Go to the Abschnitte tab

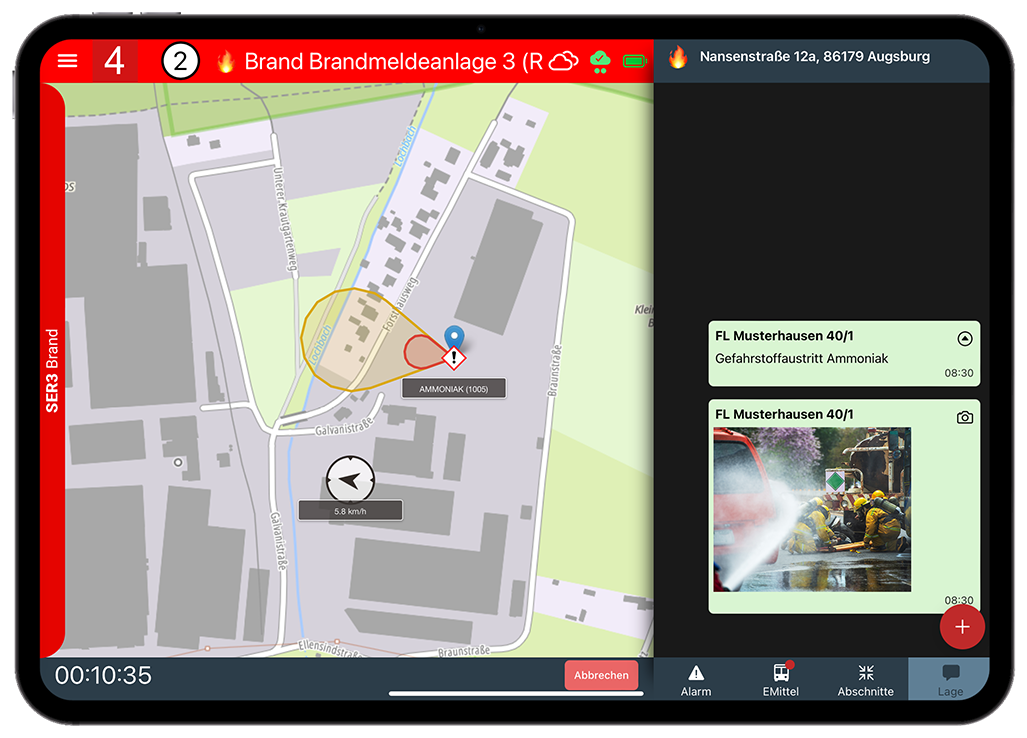point(865,680)
